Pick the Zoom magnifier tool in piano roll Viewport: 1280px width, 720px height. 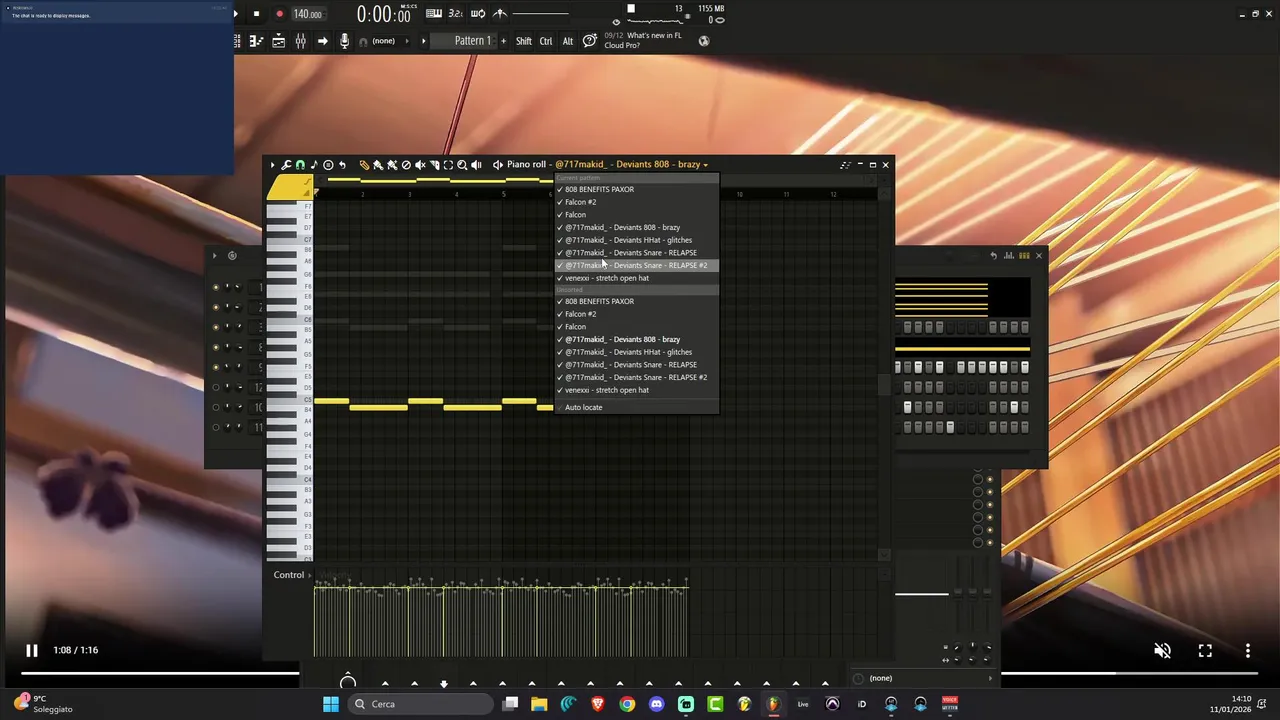coord(462,165)
